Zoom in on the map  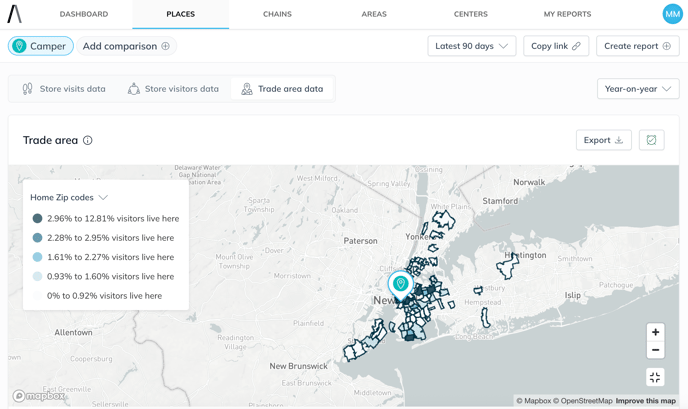[x=655, y=332]
